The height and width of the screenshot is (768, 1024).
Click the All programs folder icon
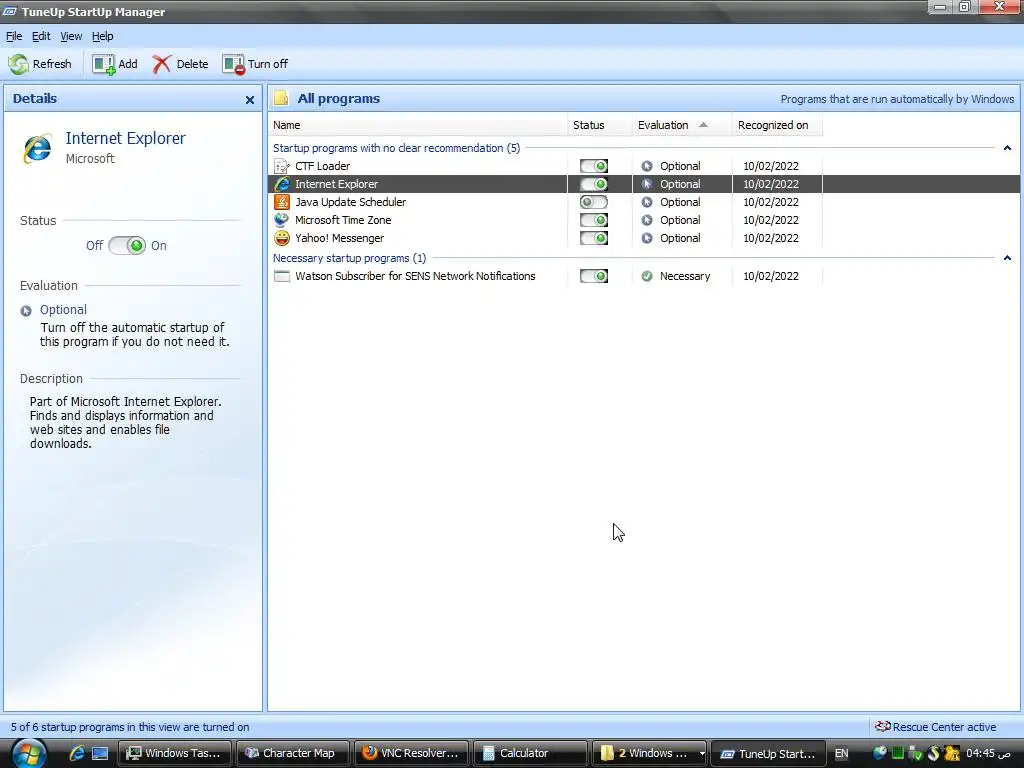click(281, 99)
